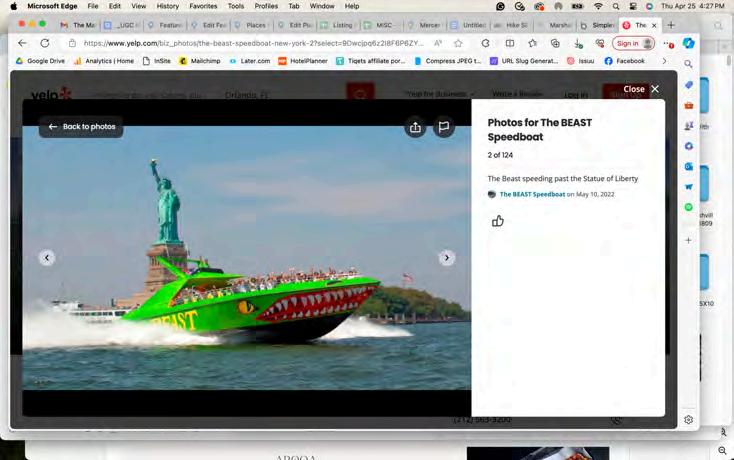
Task: Advance to the next photo
Action: tap(447, 257)
